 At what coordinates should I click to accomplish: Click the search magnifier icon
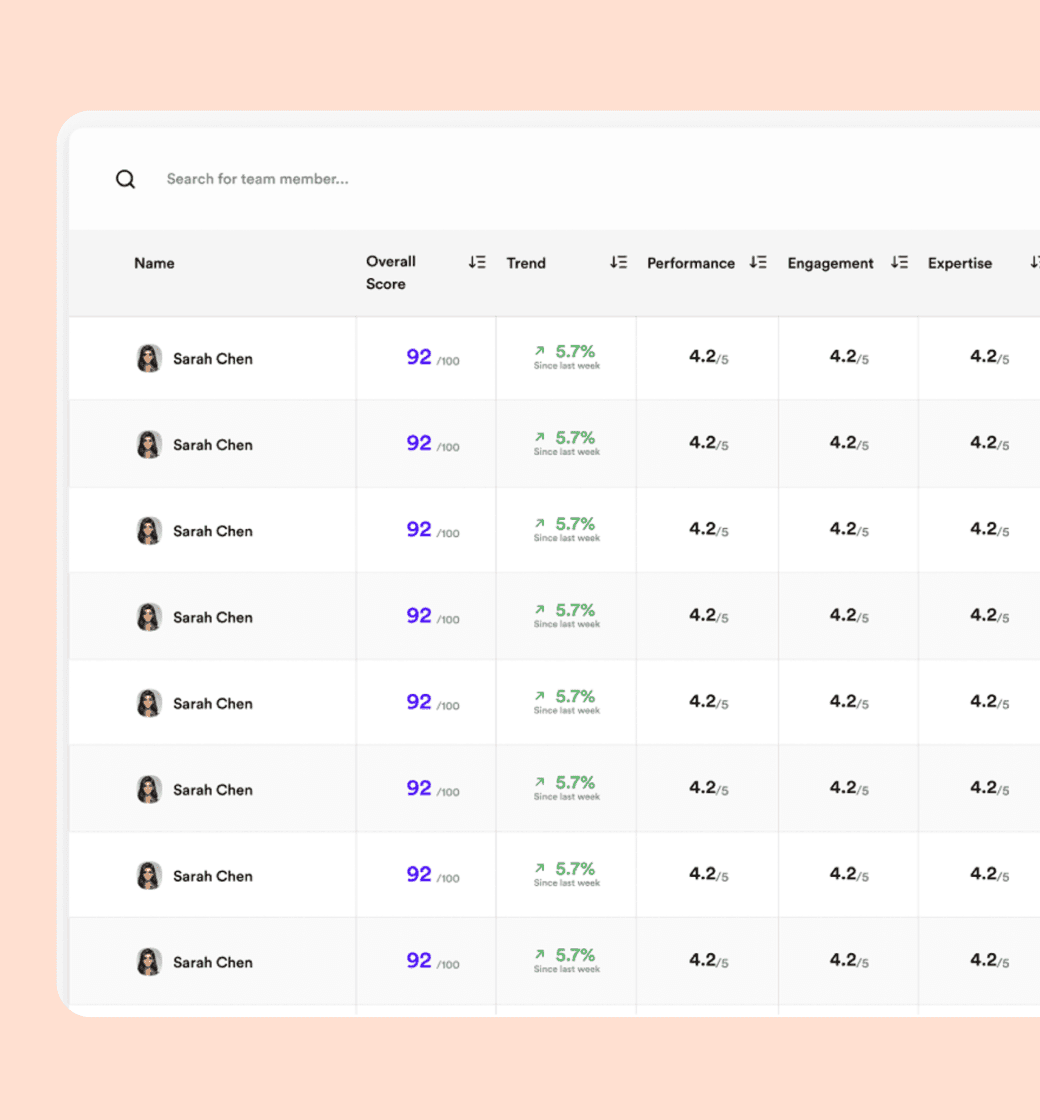126,179
